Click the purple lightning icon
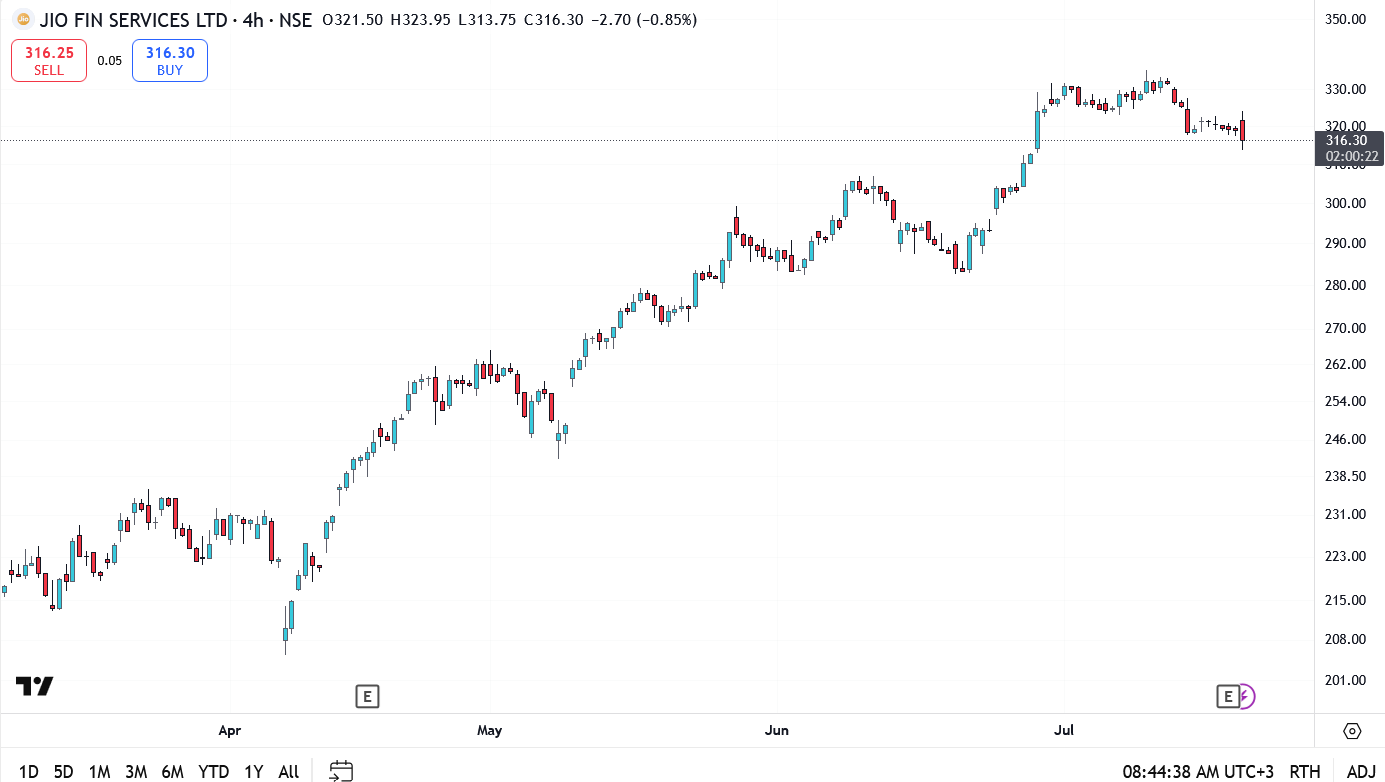The width and height of the screenshot is (1385, 782). pyautogui.click(x=1246, y=696)
